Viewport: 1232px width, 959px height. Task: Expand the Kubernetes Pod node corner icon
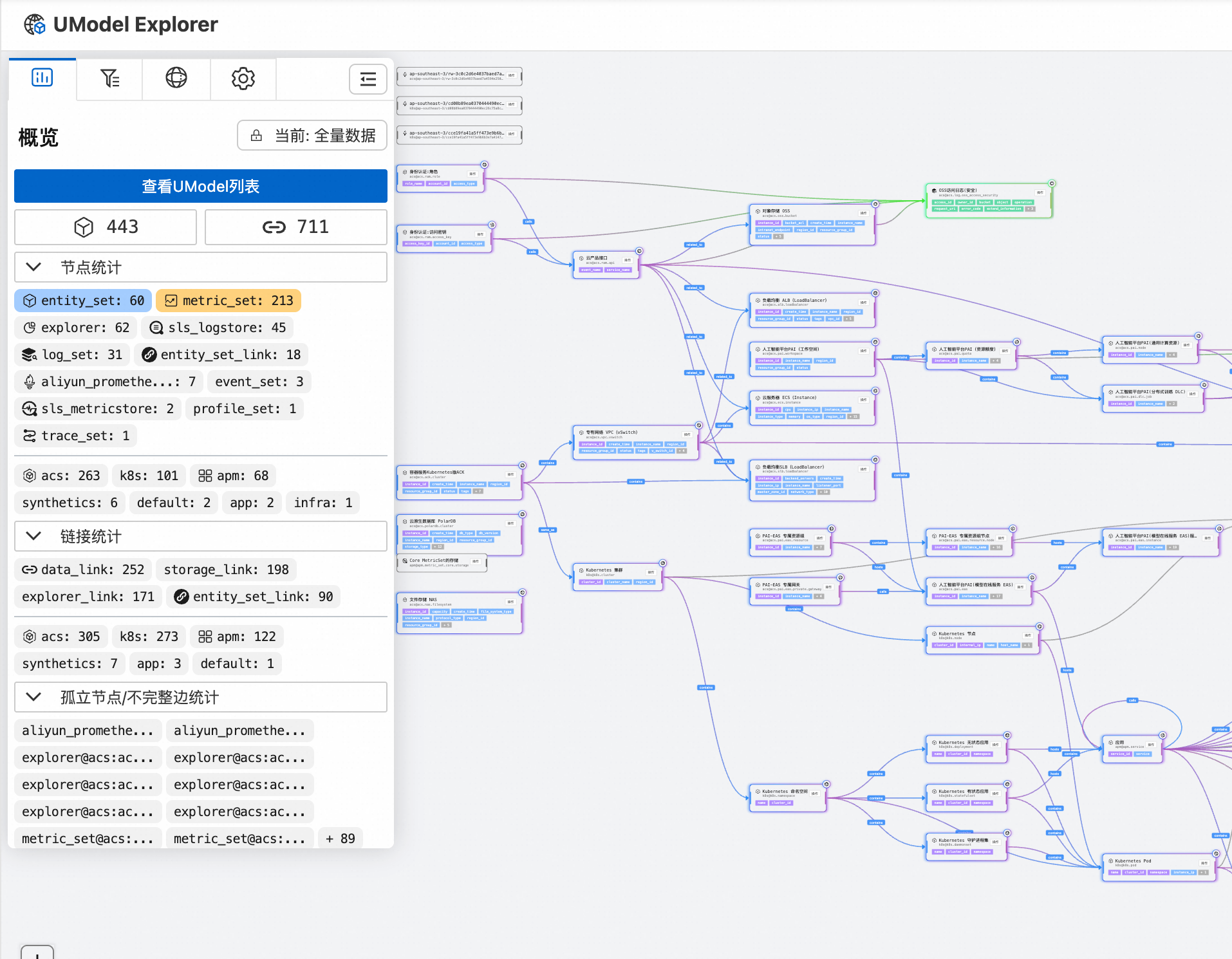tap(1216, 854)
